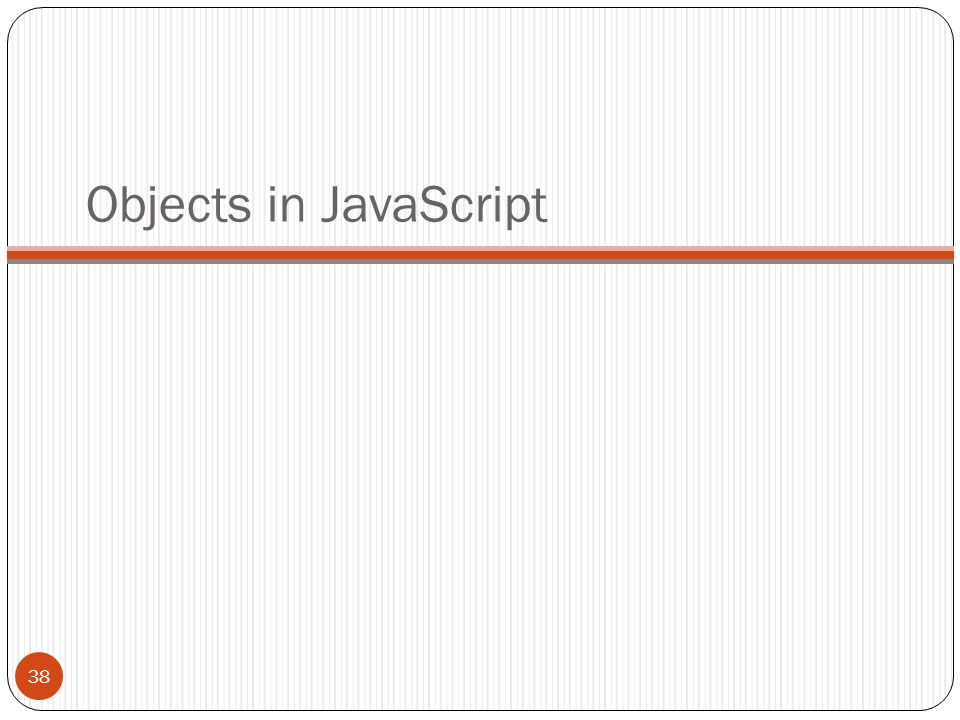Select the 'Objects in JavaScript' title text
960x720 pixels.
click(x=317, y=205)
